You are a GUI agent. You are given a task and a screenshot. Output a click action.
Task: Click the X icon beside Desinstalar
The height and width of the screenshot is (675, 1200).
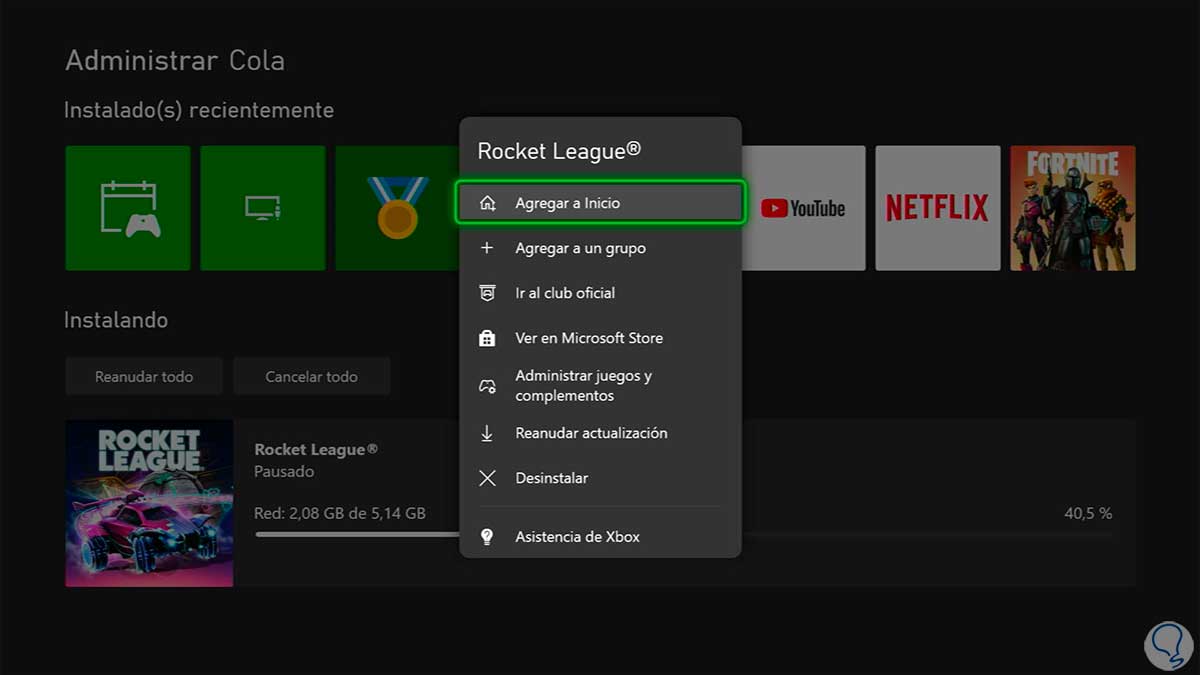487,478
